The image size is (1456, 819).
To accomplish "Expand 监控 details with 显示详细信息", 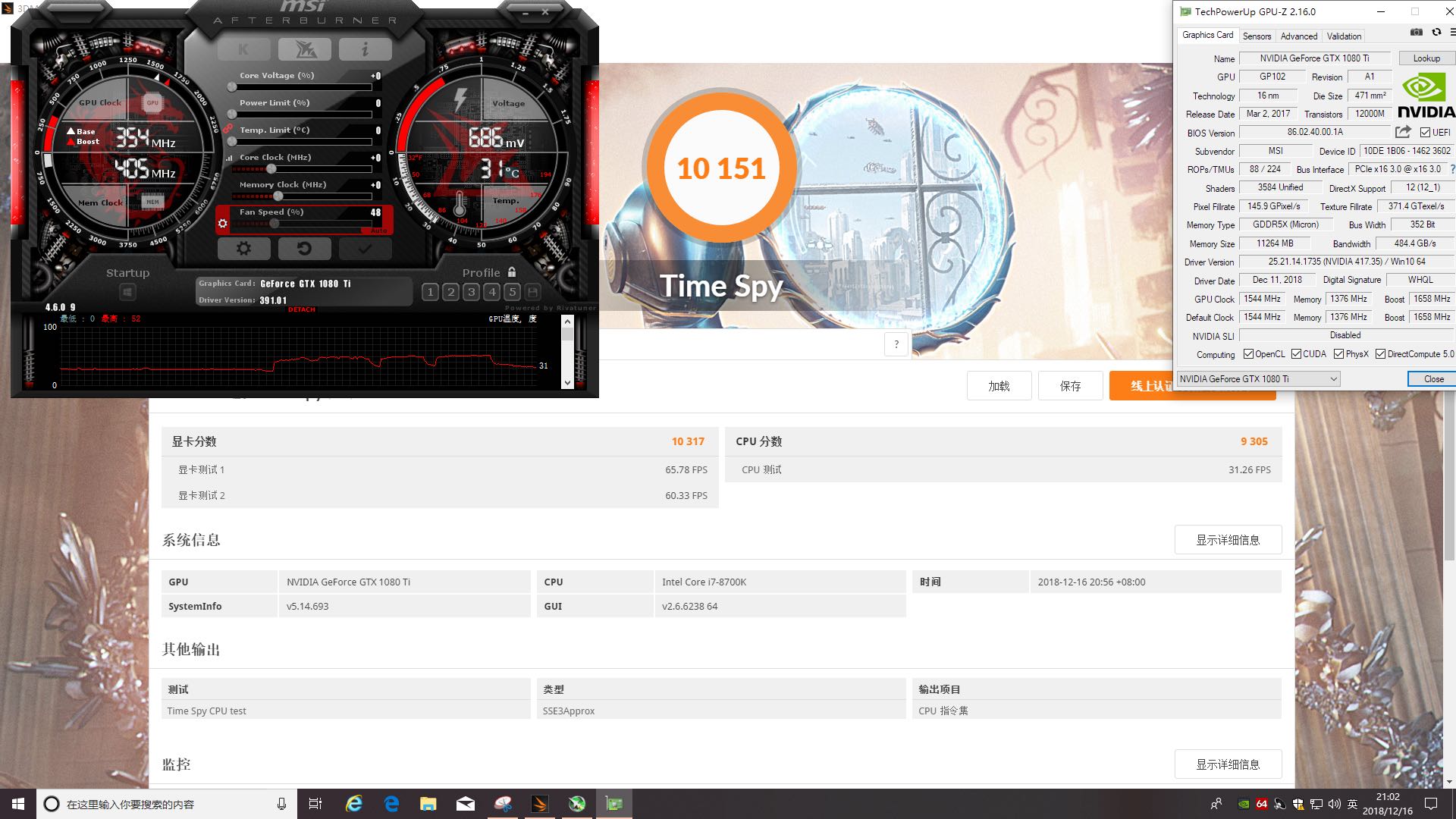I will pos(1228,764).
